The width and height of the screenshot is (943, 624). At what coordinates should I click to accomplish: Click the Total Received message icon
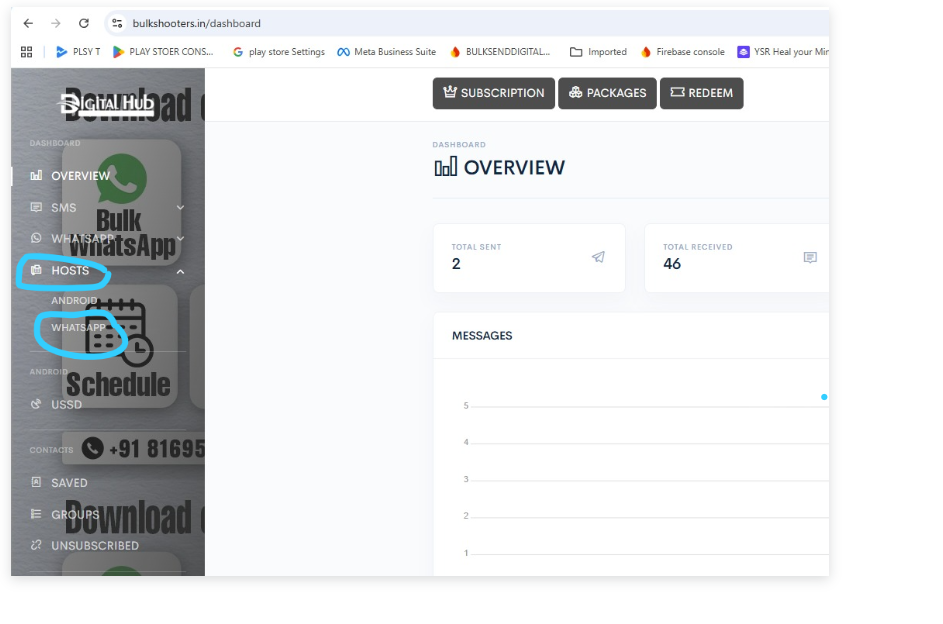point(810,257)
